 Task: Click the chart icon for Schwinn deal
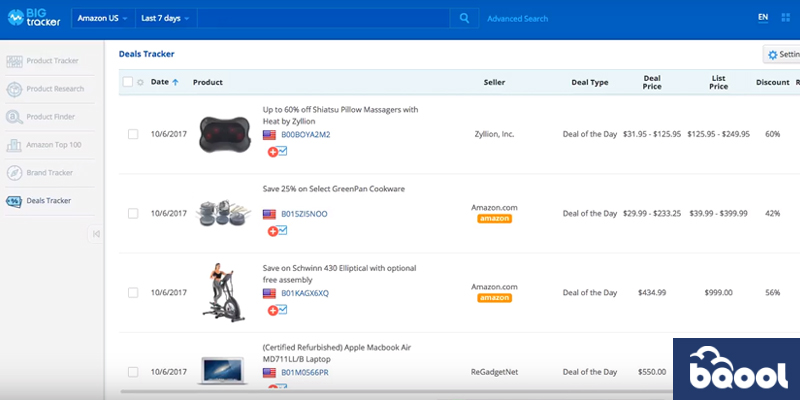pyautogui.click(x=283, y=310)
